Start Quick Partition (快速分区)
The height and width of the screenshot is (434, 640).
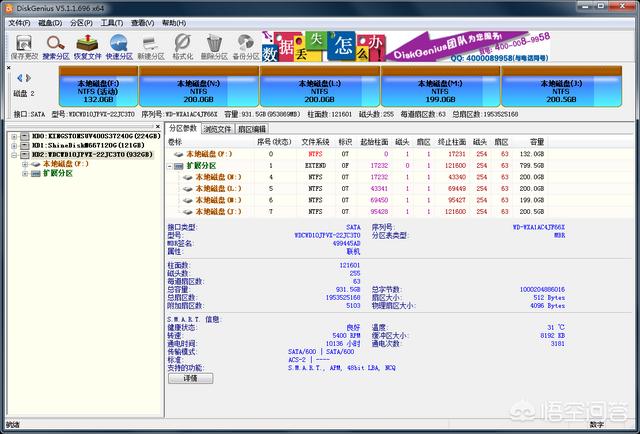119,47
